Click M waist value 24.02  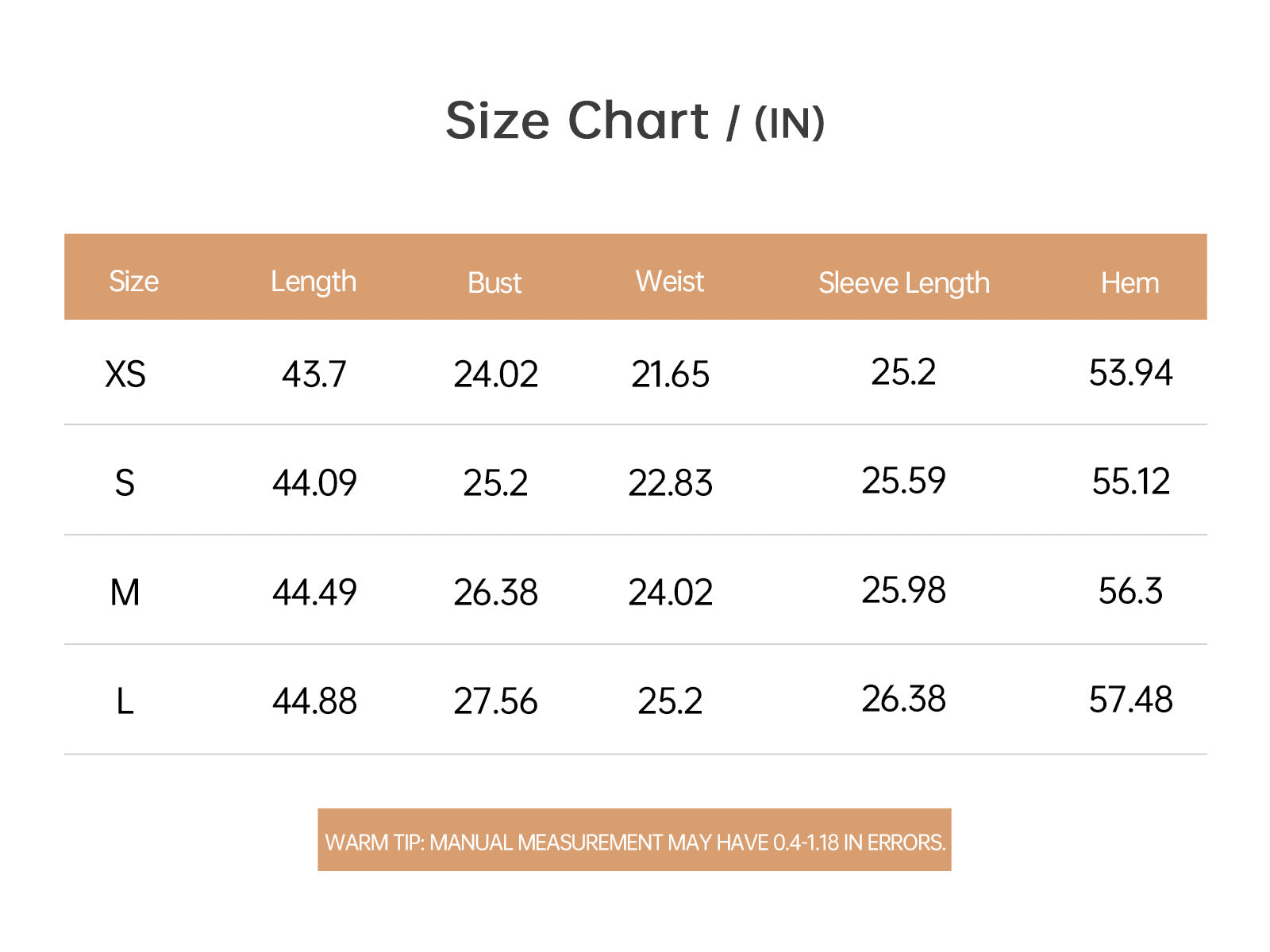(x=671, y=593)
